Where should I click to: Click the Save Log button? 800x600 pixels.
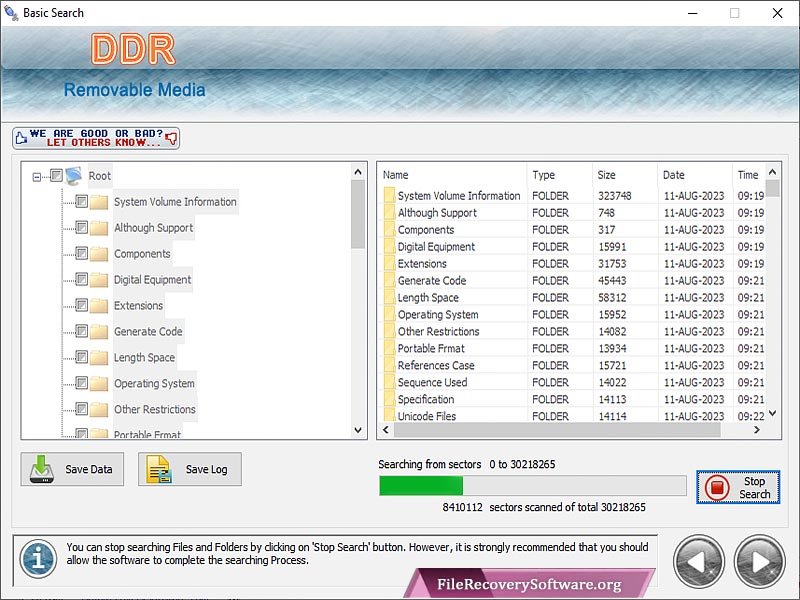point(190,469)
